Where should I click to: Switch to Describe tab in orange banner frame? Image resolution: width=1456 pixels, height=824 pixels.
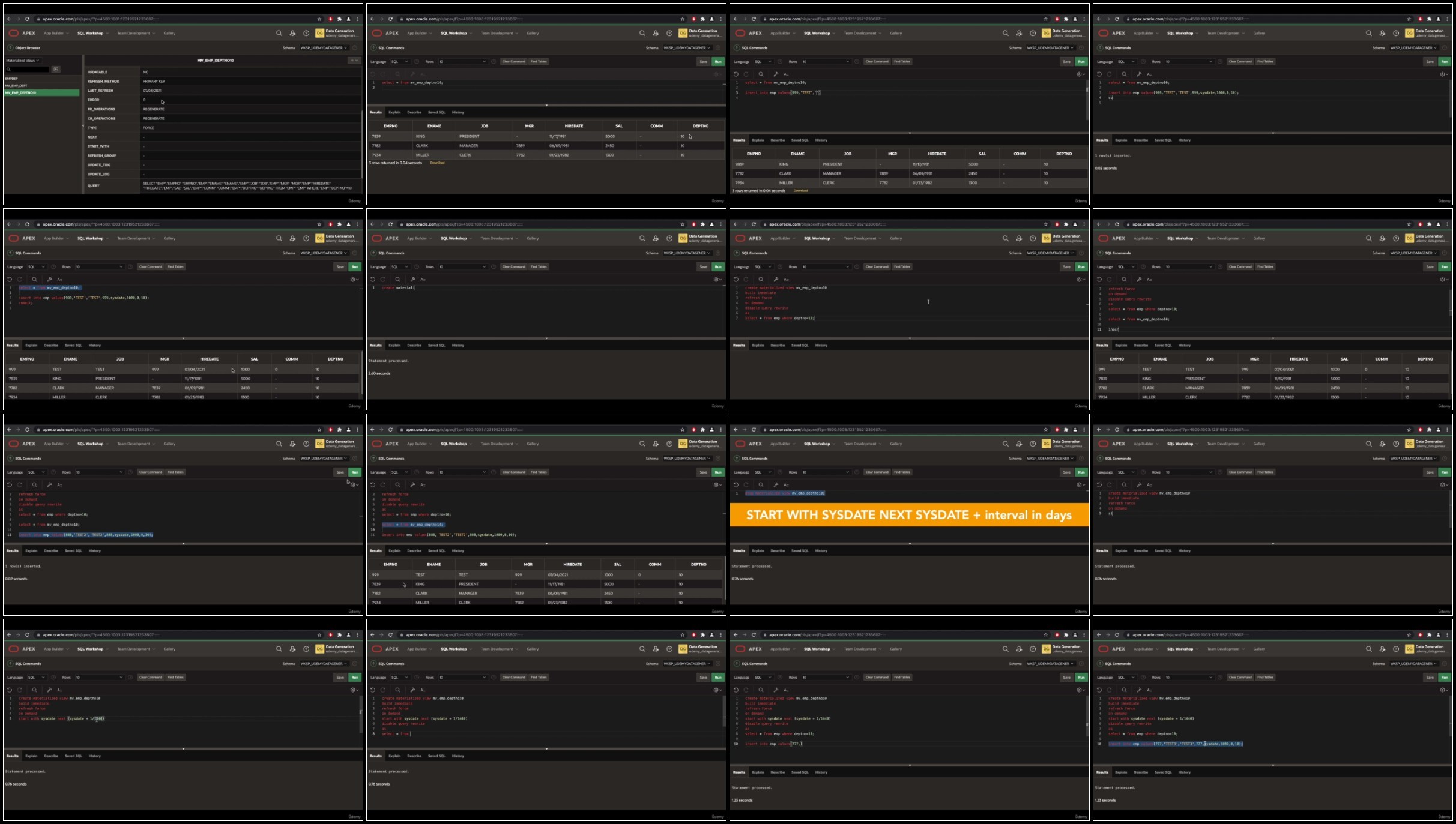pyautogui.click(x=778, y=550)
